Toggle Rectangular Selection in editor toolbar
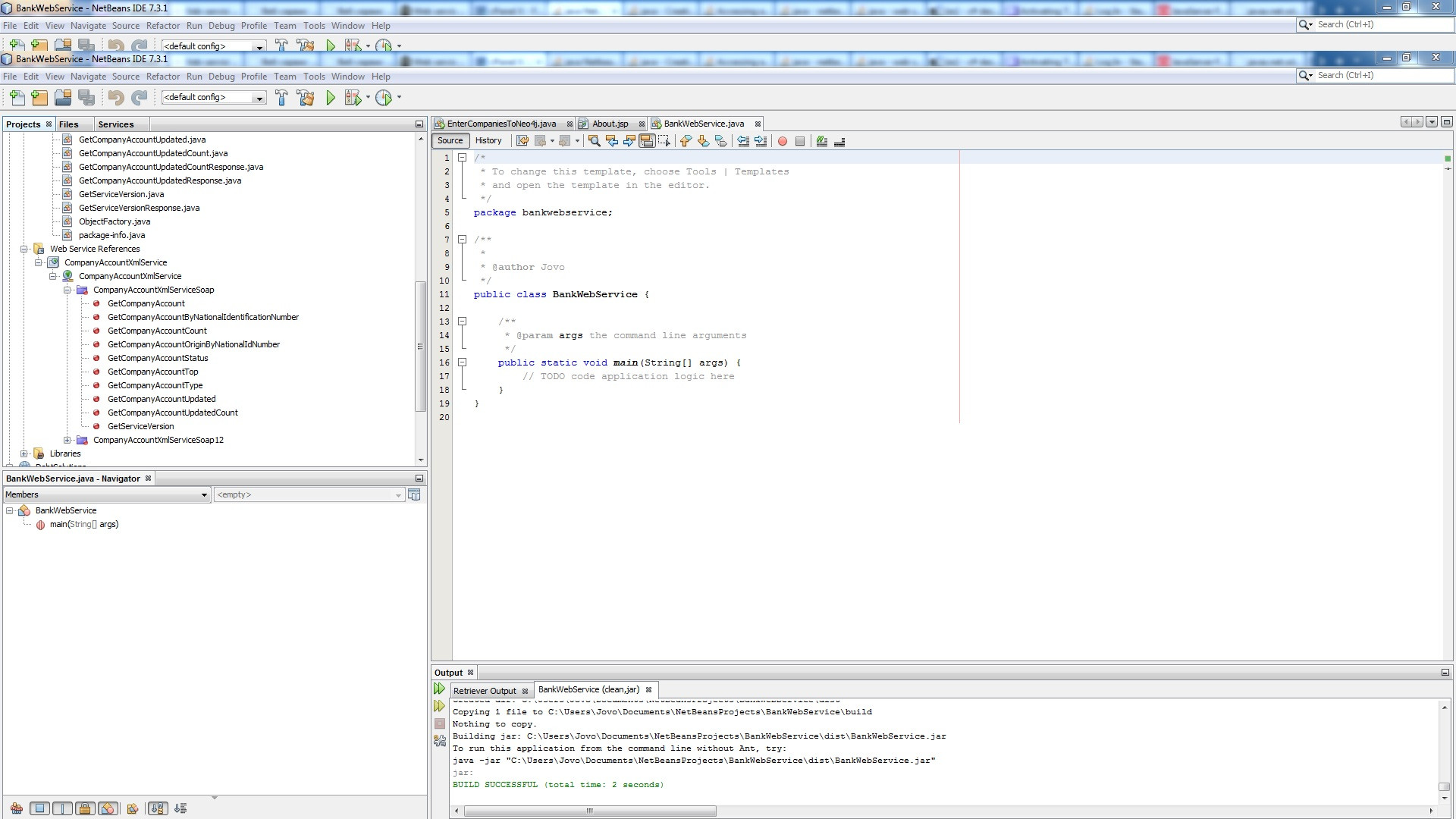1456x819 pixels. point(664,141)
